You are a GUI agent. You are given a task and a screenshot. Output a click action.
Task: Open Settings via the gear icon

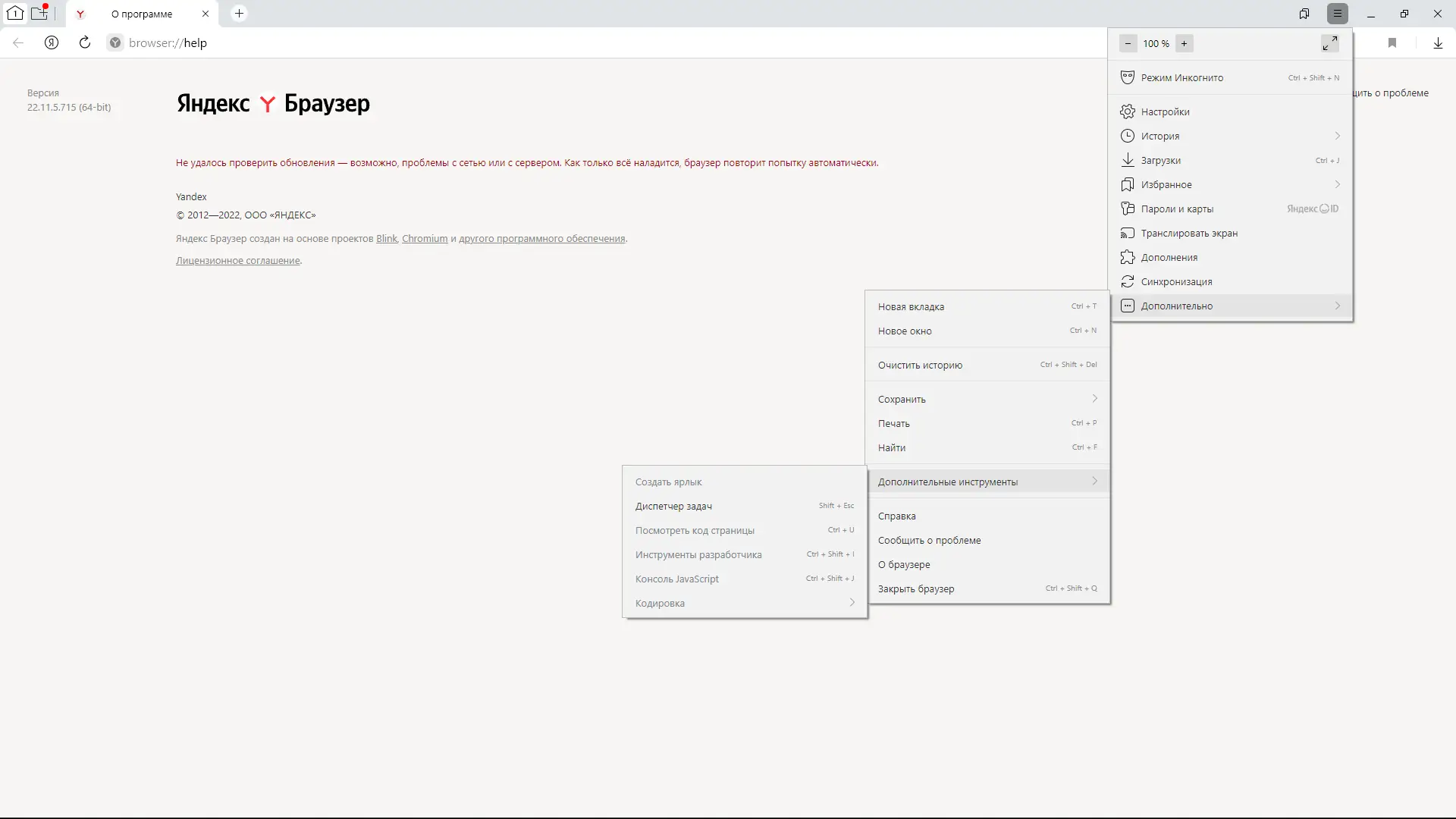click(x=1128, y=111)
